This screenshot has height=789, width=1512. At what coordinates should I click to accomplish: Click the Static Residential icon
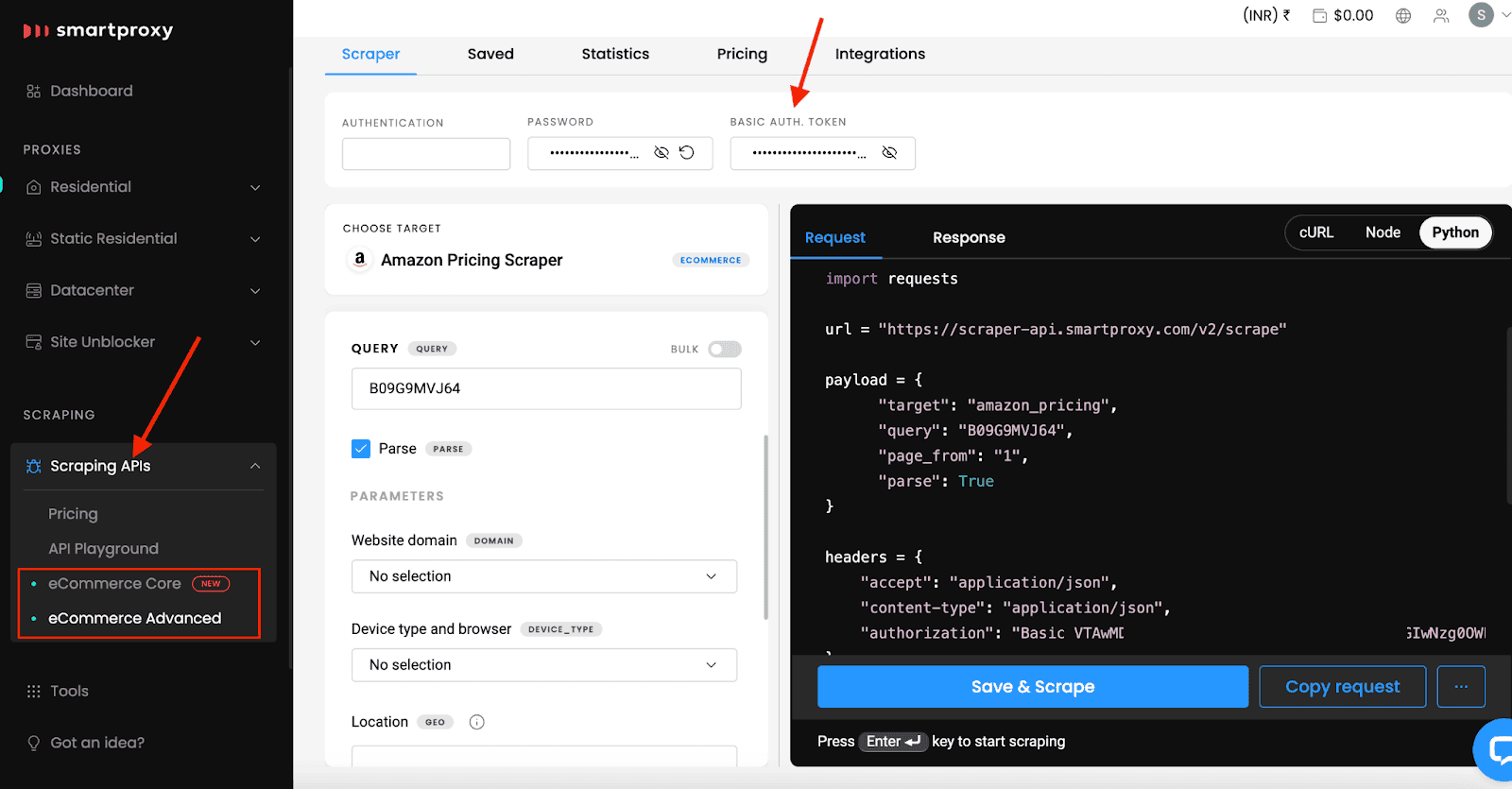(33, 239)
